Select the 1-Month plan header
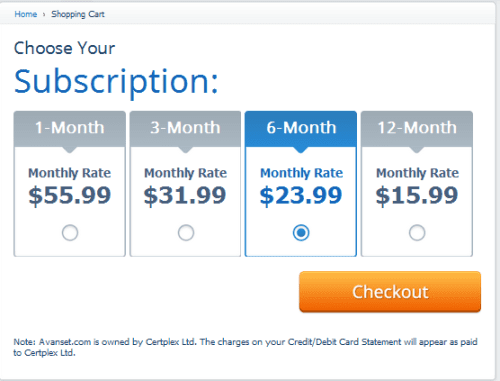500x381 pixels. pyautogui.click(x=70, y=129)
